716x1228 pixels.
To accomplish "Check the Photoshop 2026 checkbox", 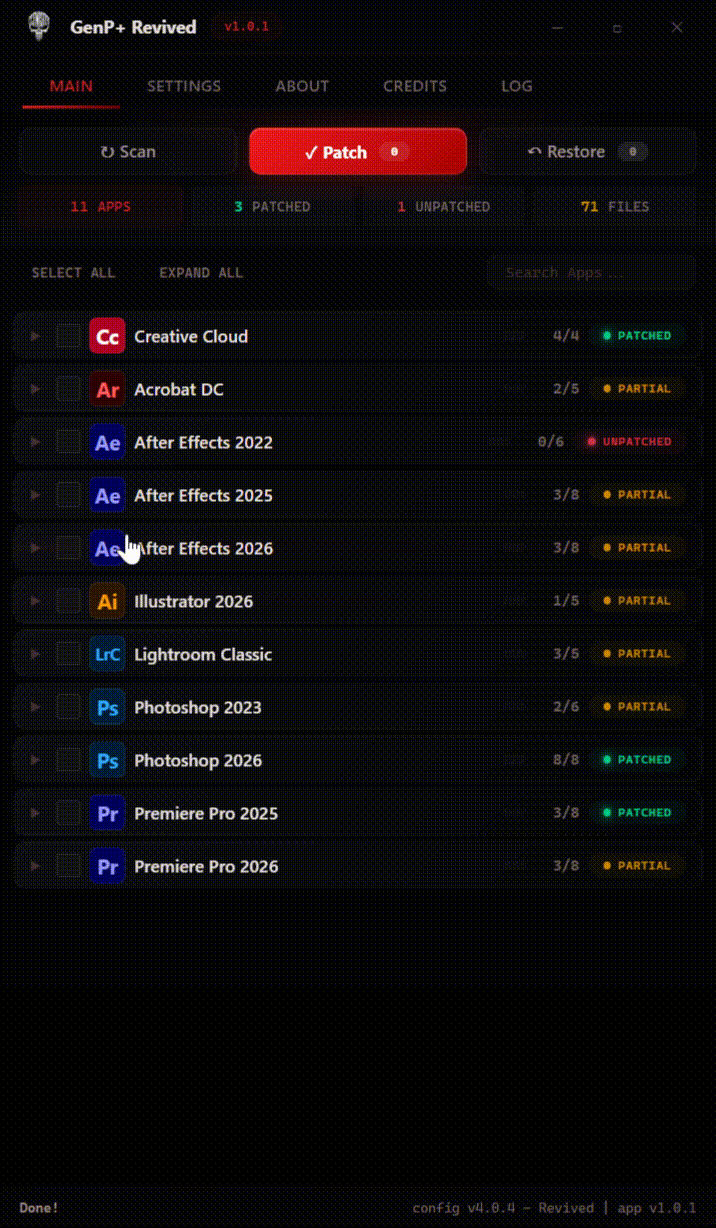I will 68,760.
